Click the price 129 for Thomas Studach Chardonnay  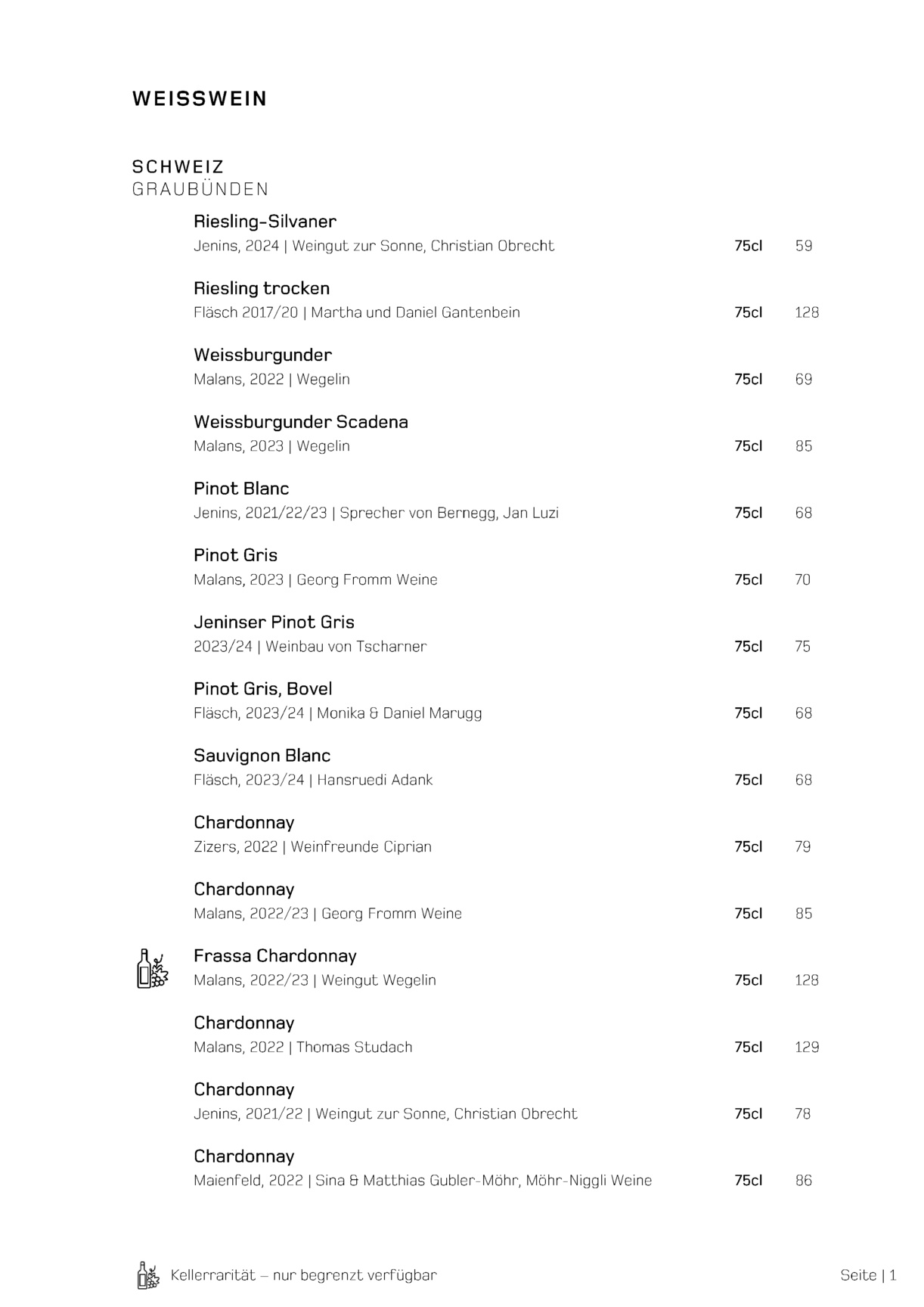point(807,1048)
